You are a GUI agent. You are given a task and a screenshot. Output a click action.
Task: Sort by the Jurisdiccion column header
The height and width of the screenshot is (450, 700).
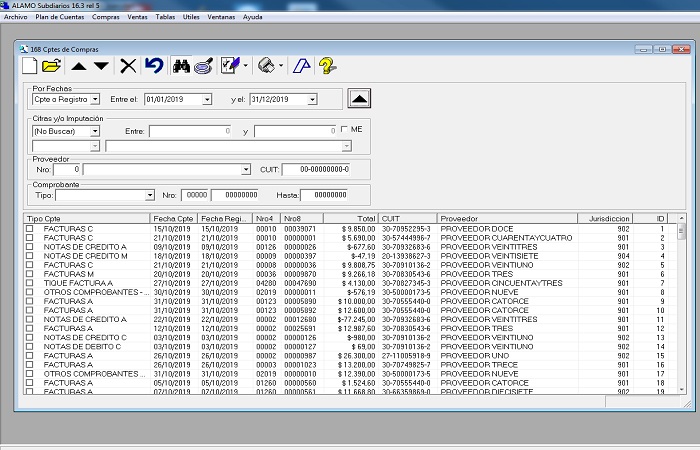[605, 218]
